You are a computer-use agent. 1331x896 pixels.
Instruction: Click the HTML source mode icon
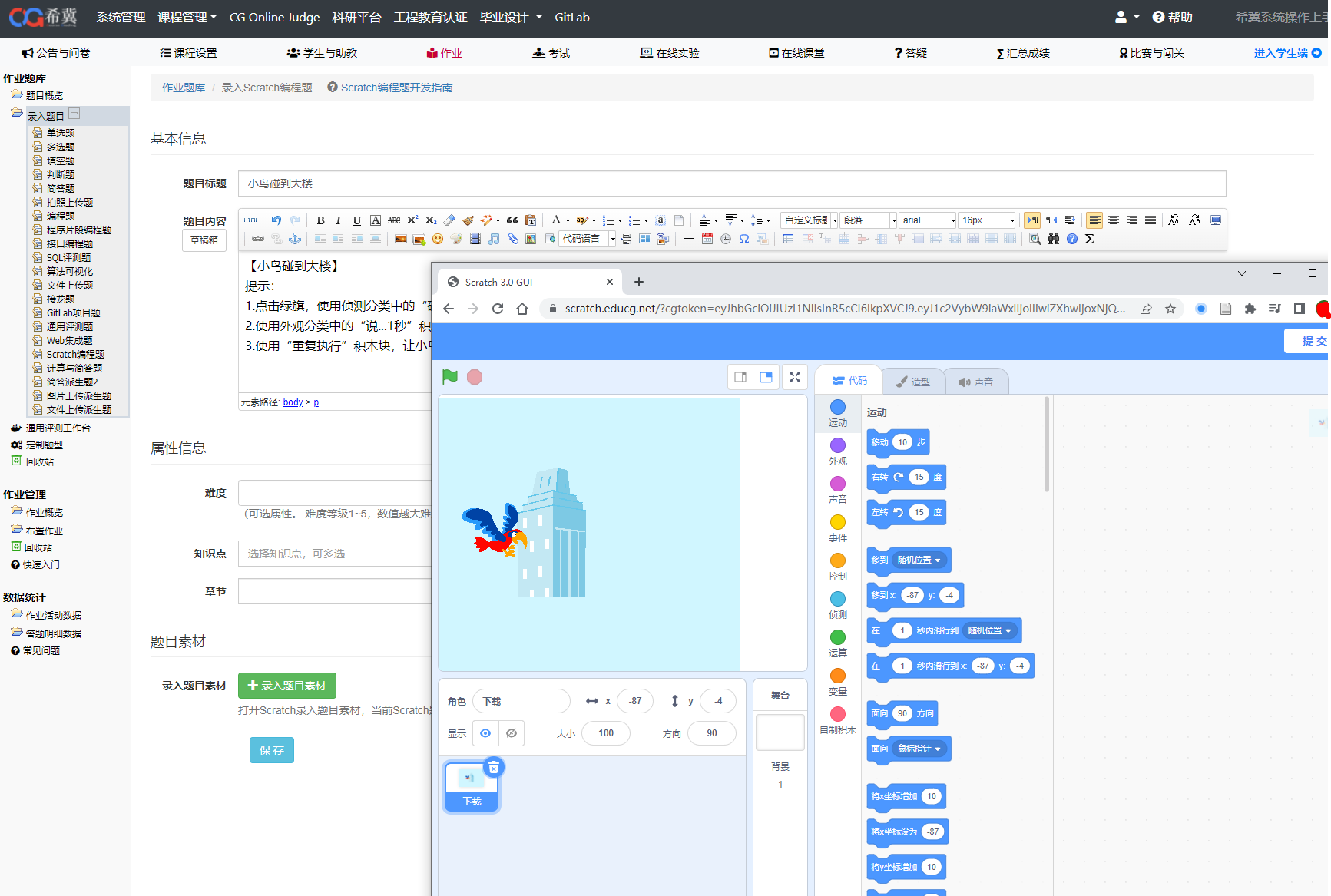(x=251, y=220)
